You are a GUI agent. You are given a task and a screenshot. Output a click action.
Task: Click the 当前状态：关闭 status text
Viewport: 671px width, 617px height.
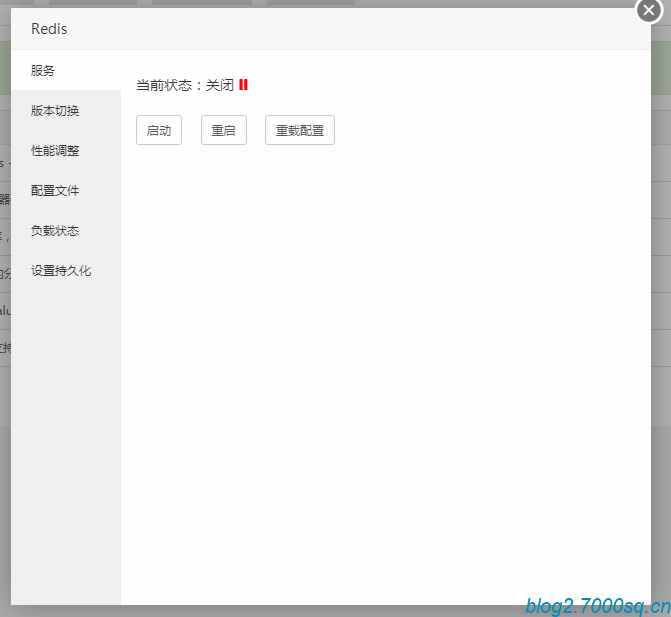click(185, 85)
